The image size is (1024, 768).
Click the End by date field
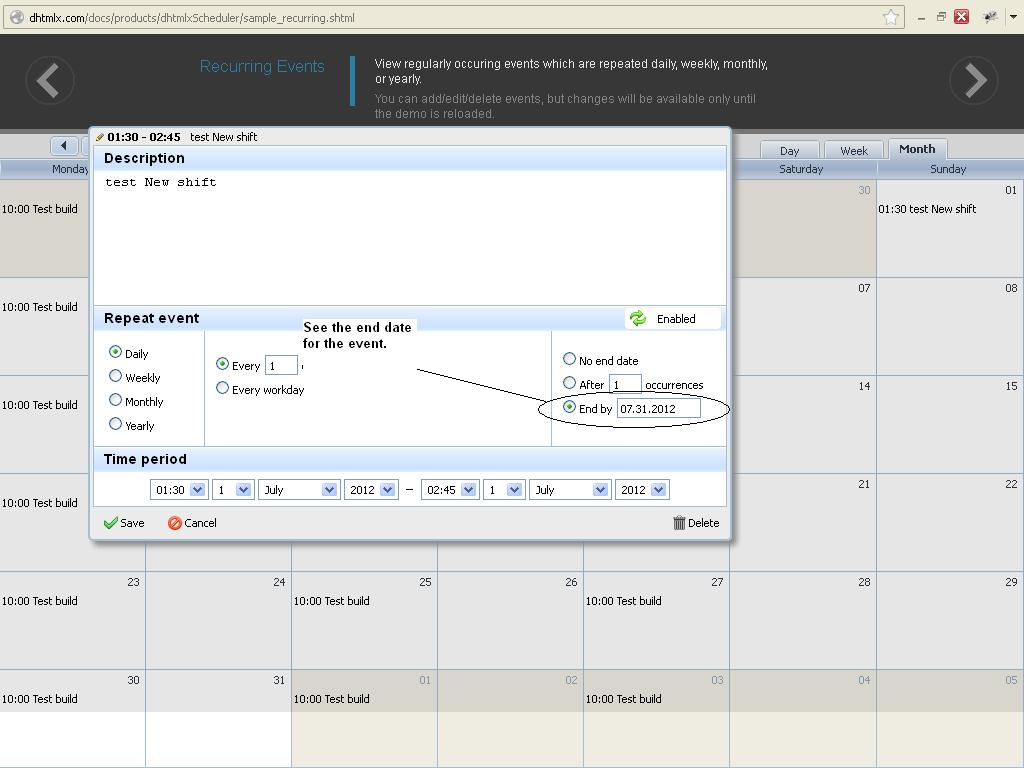click(658, 409)
